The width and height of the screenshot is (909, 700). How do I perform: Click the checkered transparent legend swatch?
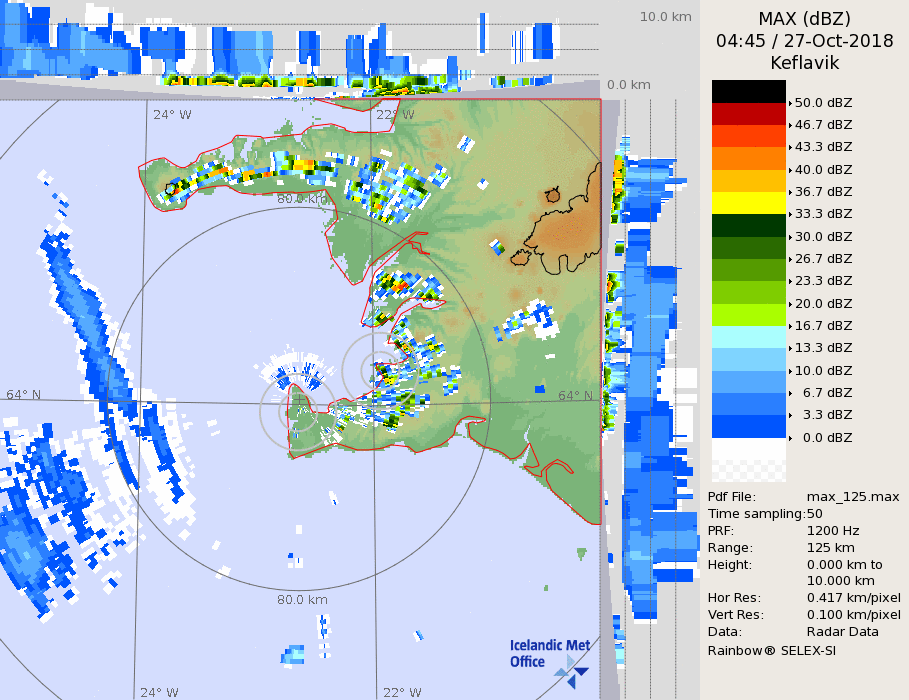[x=748, y=460]
